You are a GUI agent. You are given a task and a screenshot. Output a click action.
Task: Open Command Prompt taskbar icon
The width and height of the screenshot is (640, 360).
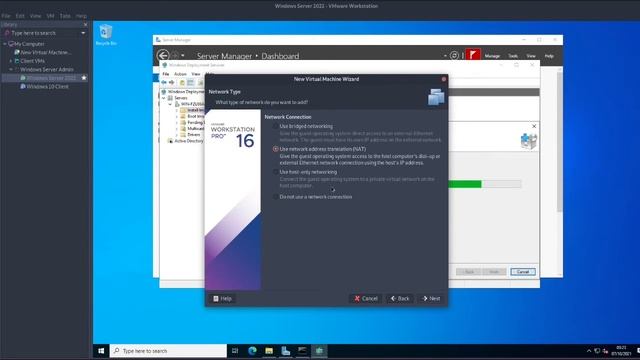click(302, 351)
